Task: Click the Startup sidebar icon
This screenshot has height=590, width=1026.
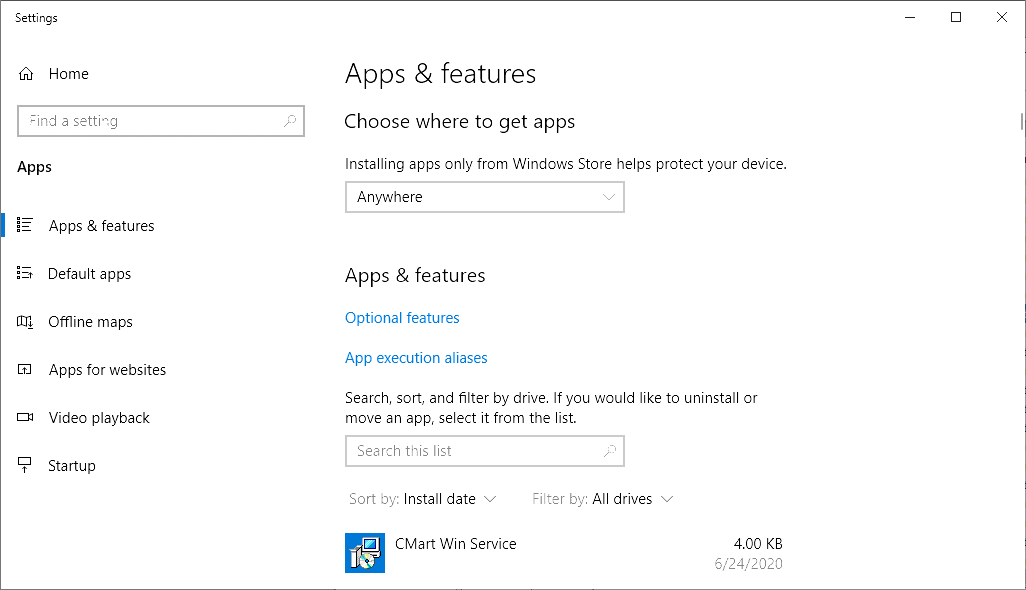Action: (x=25, y=465)
